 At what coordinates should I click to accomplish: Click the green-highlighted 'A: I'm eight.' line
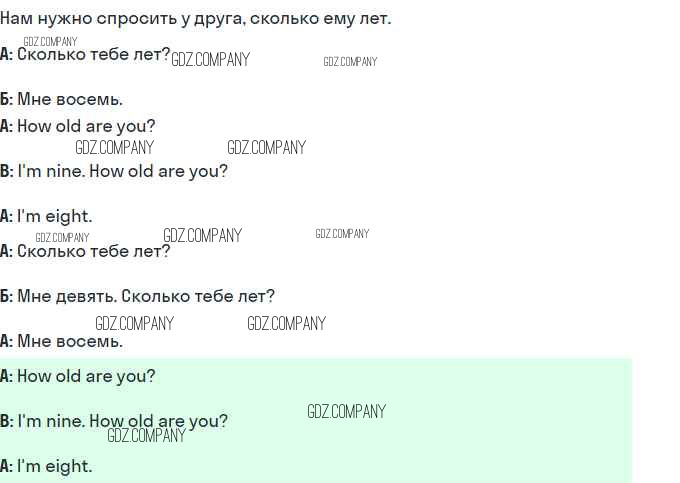pos(46,466)
